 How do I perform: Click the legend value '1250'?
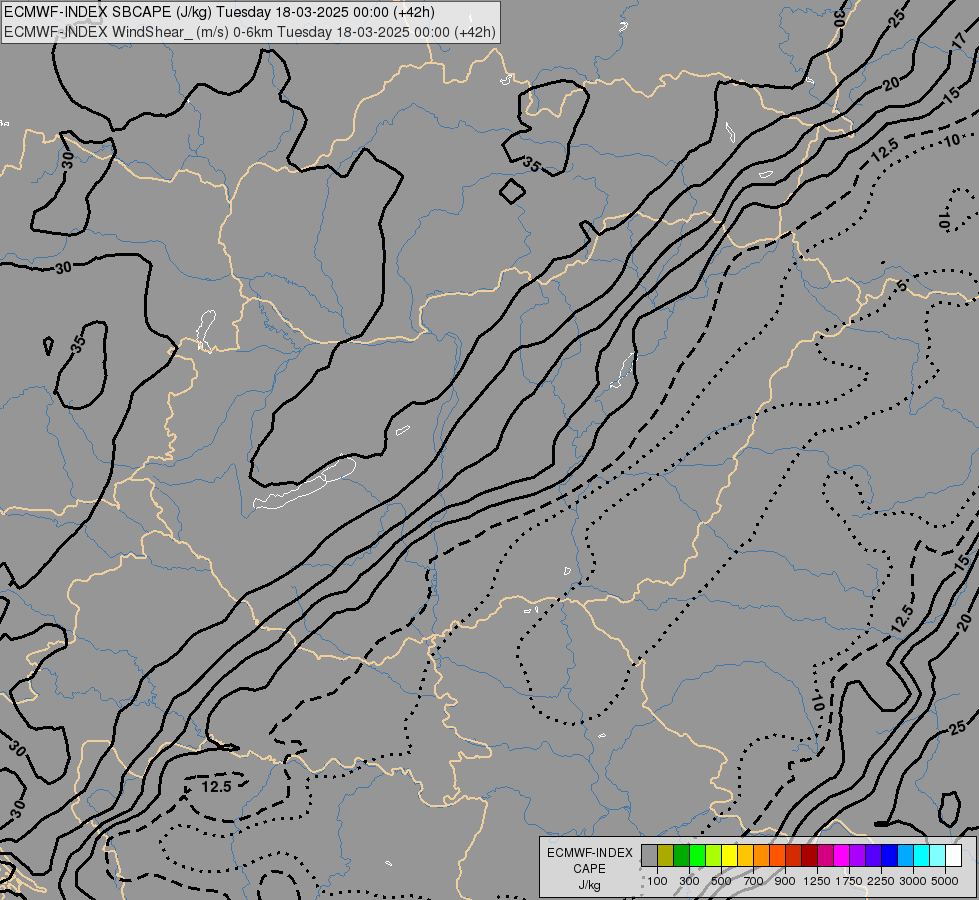click(817, 881)
